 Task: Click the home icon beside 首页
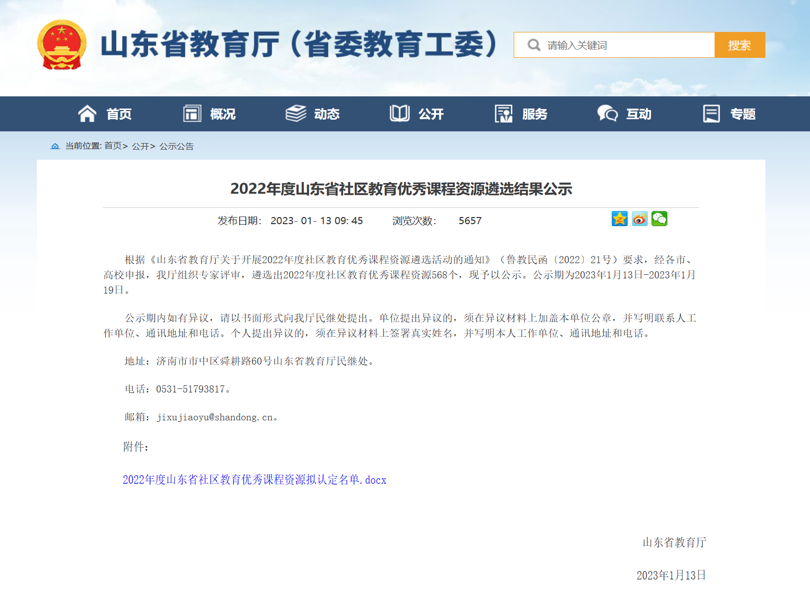(87, 114)
